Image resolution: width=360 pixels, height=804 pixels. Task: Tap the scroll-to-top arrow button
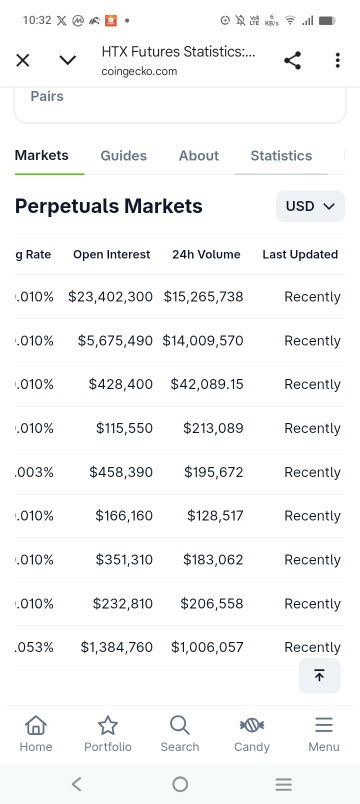tap(319, 675)
